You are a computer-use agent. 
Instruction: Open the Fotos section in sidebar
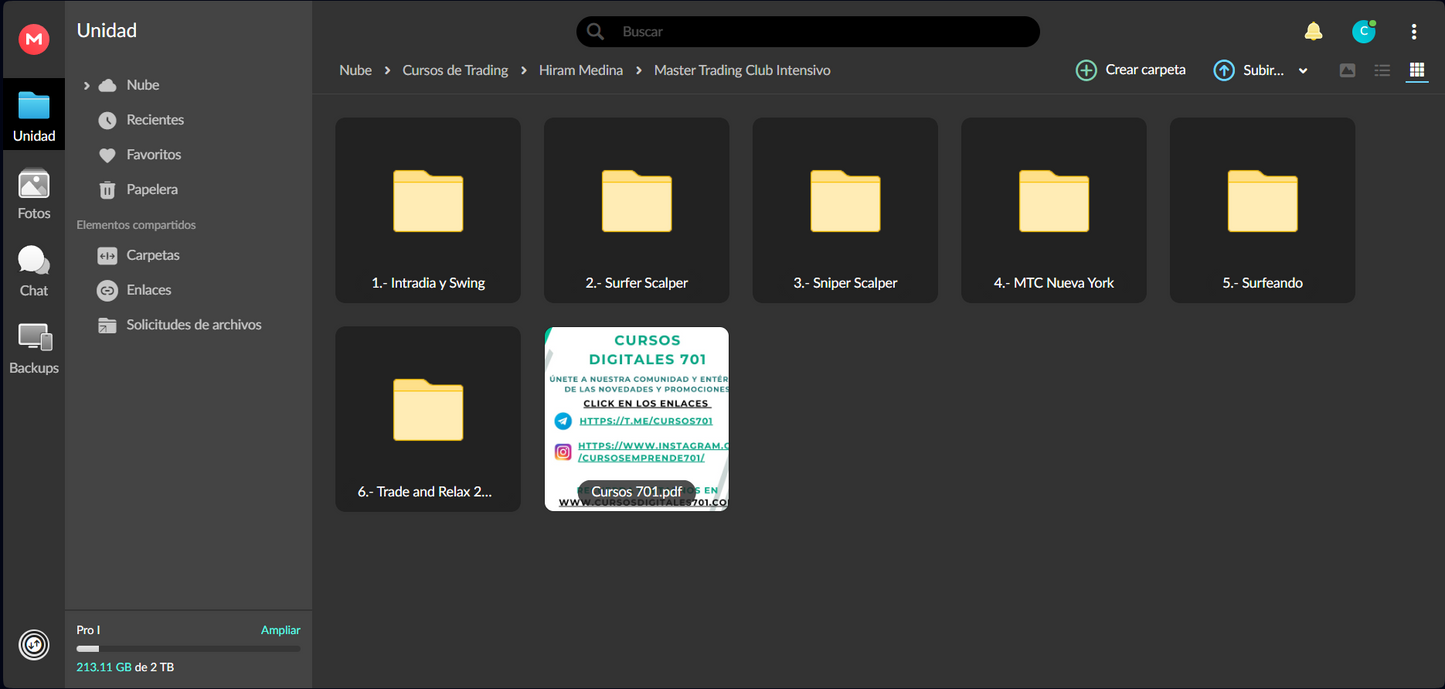(34, 194)
